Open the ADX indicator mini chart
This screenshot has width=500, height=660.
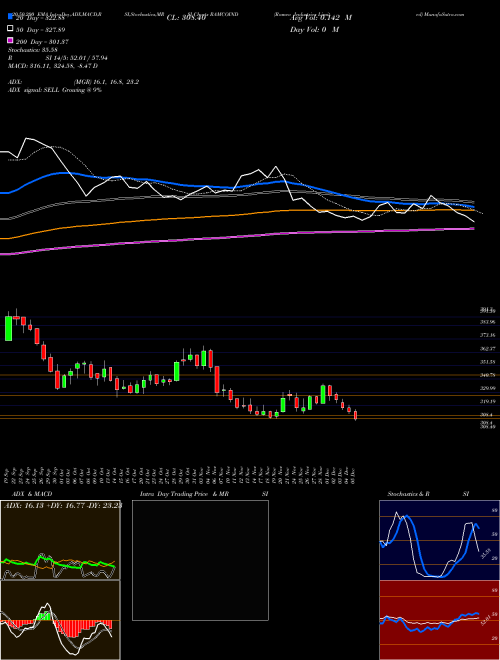(x=60, y=540)
